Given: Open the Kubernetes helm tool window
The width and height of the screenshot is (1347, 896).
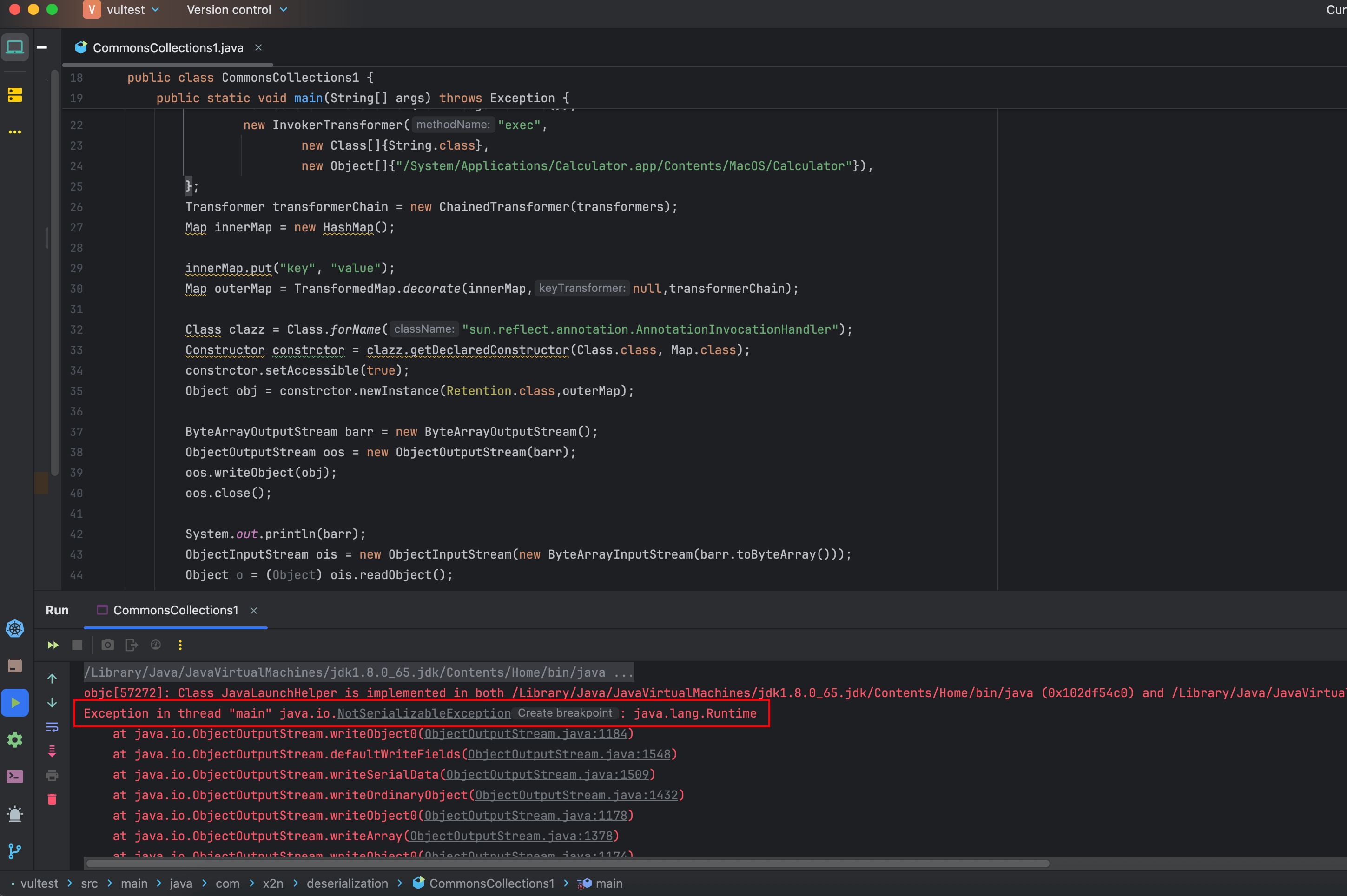Looking at the screenshot, I should coord(15,629).
